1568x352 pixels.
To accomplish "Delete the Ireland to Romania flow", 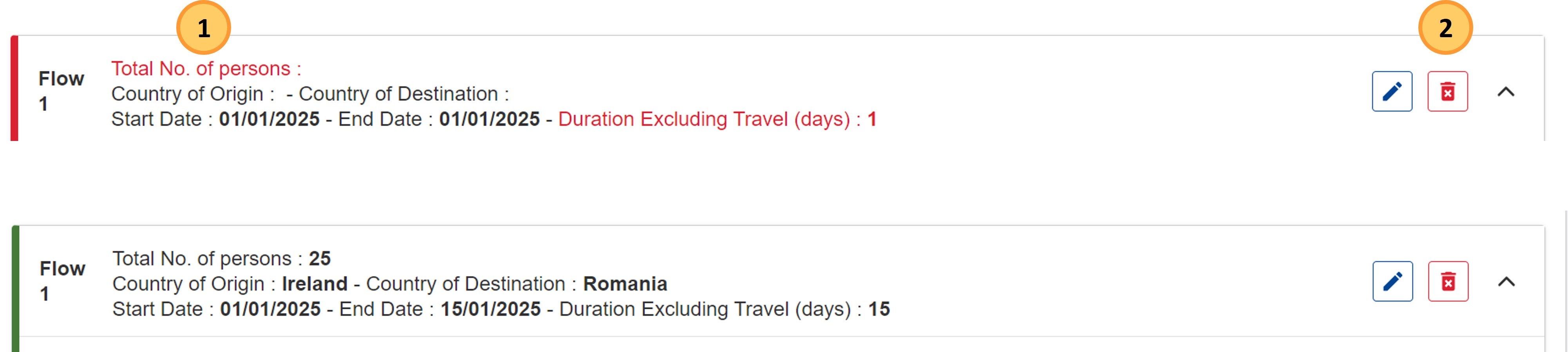I will point(1448,282).
